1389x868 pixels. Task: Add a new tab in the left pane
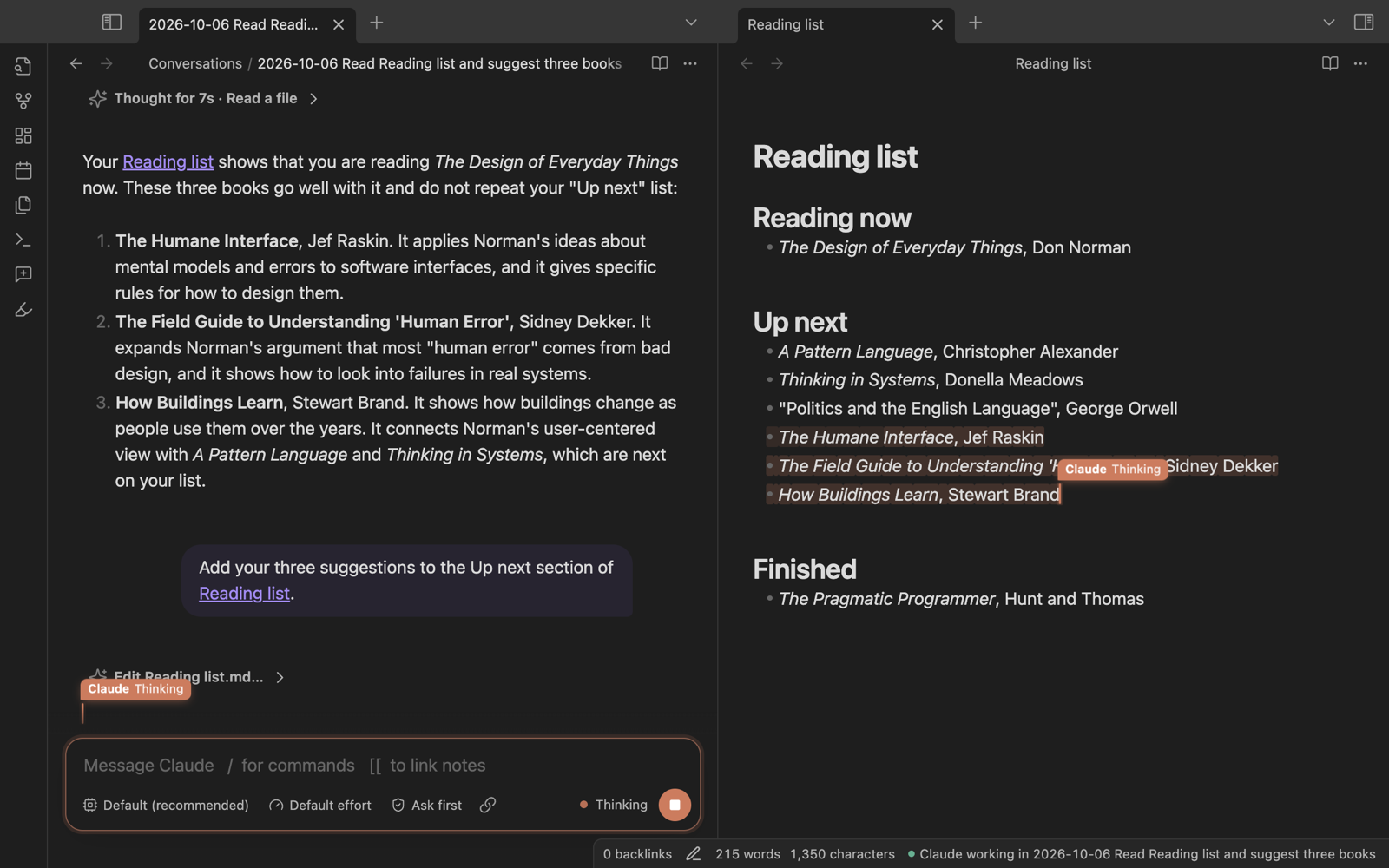[377, 23]
